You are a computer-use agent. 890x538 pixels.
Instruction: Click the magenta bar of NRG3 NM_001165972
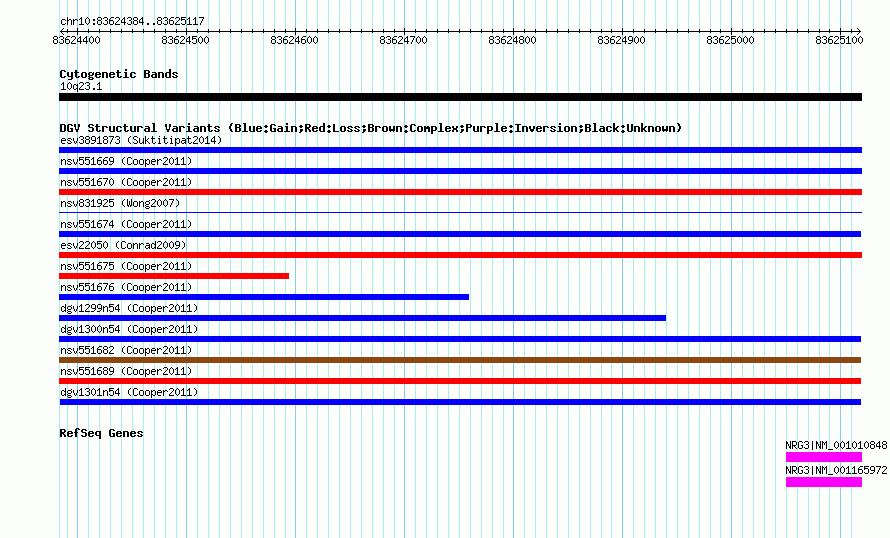click(x=824, y=482)
